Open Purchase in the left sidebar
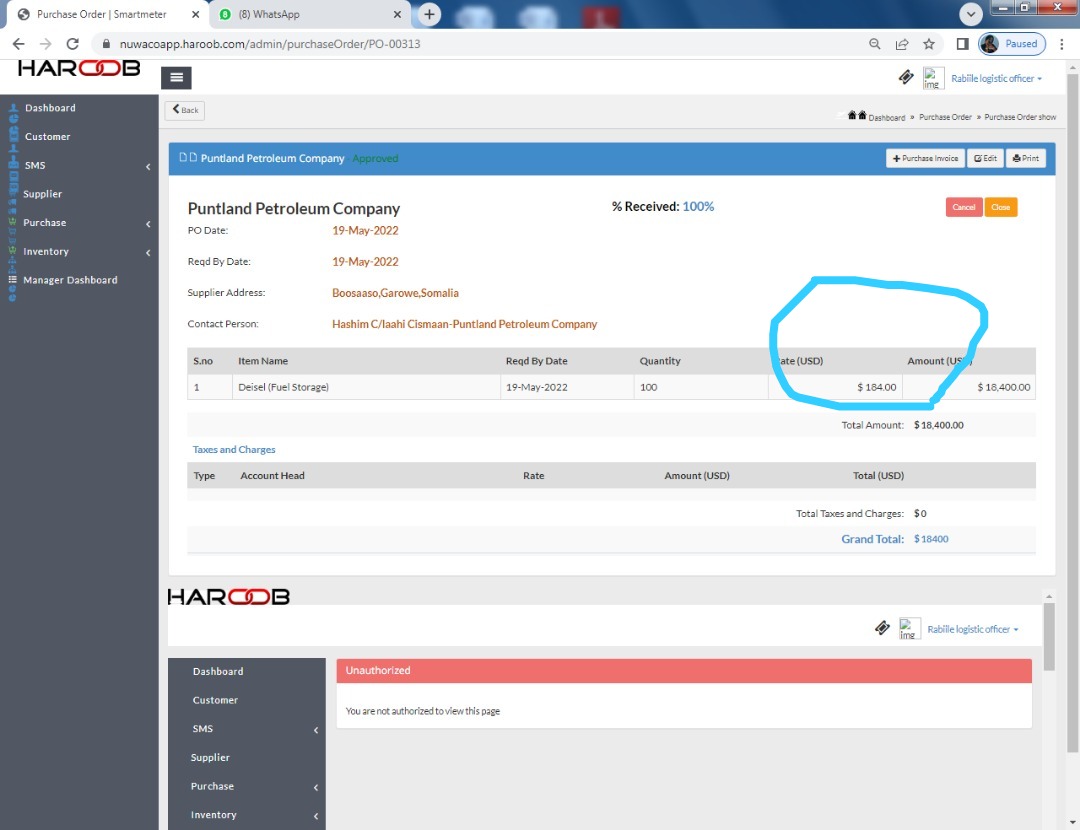This screenshot has width=1080, height=830. [45, 223]
